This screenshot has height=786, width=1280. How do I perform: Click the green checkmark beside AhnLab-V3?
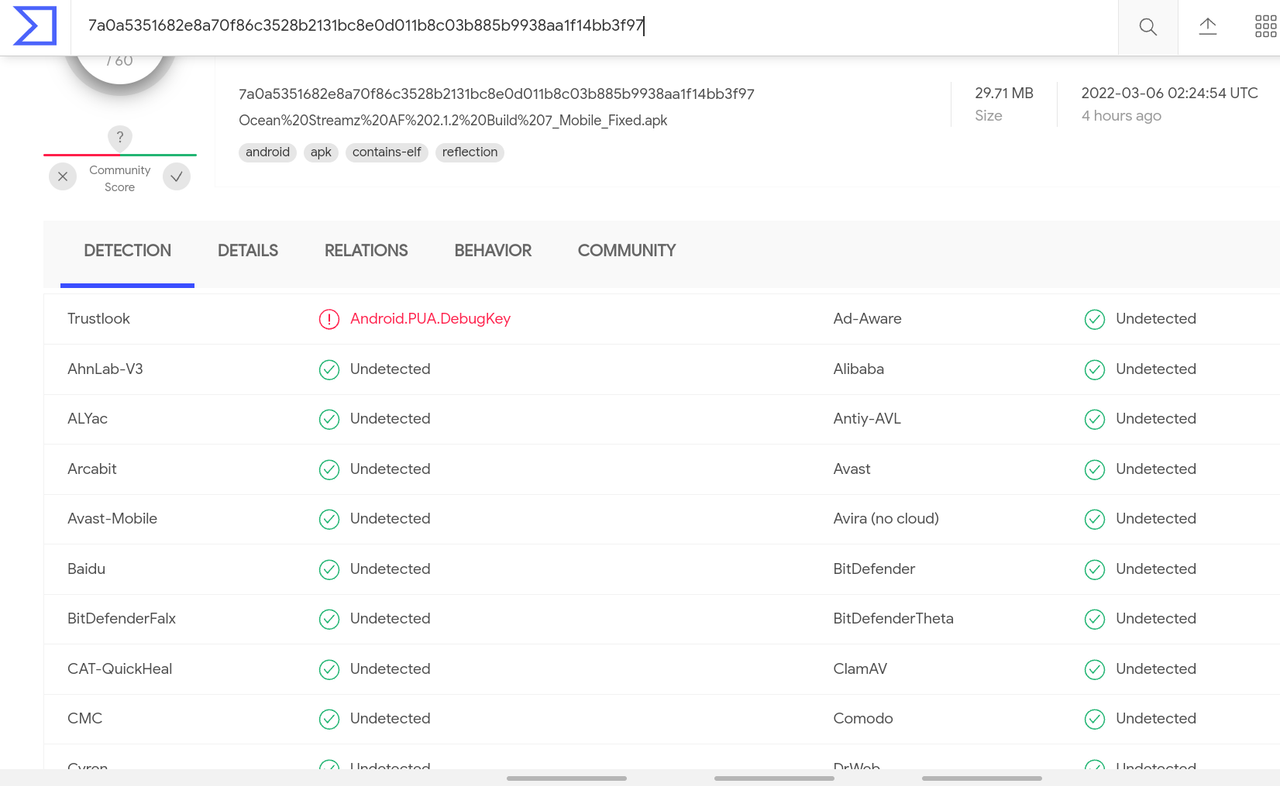pos(329,369)
